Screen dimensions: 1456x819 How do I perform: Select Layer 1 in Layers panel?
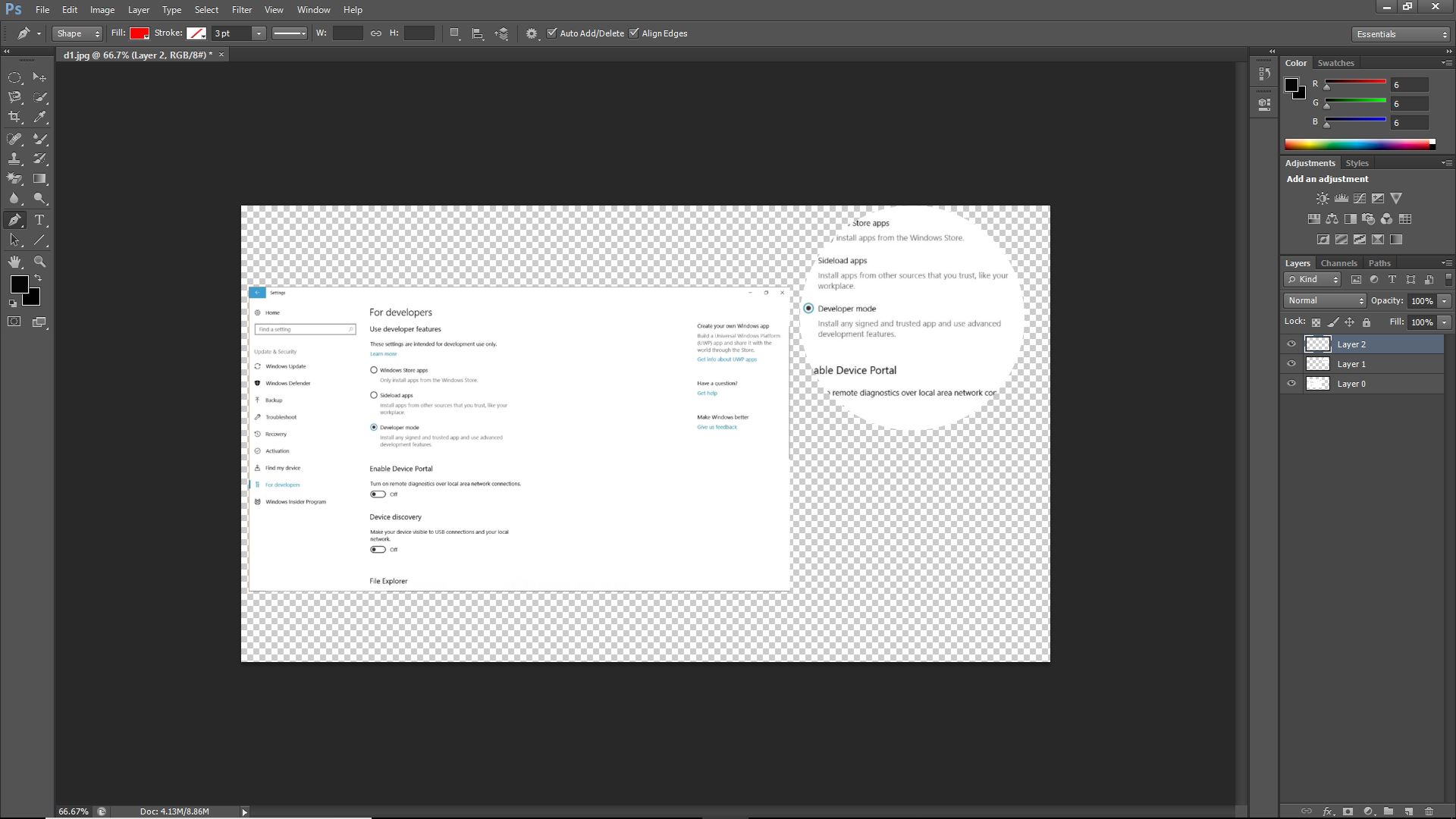click(1351, 364)
